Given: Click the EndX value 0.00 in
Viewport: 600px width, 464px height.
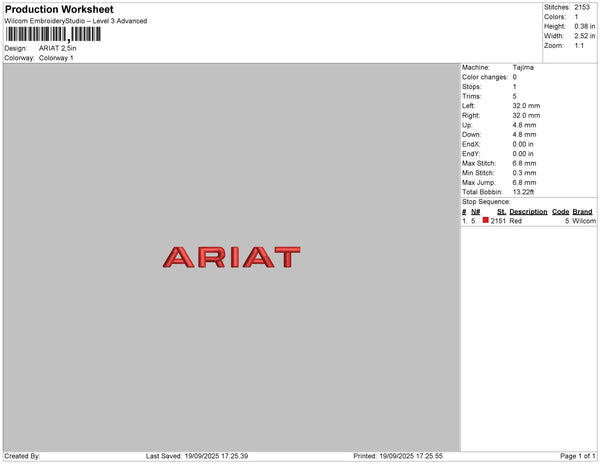Looking at the screenshot, I should pos(523,144).
